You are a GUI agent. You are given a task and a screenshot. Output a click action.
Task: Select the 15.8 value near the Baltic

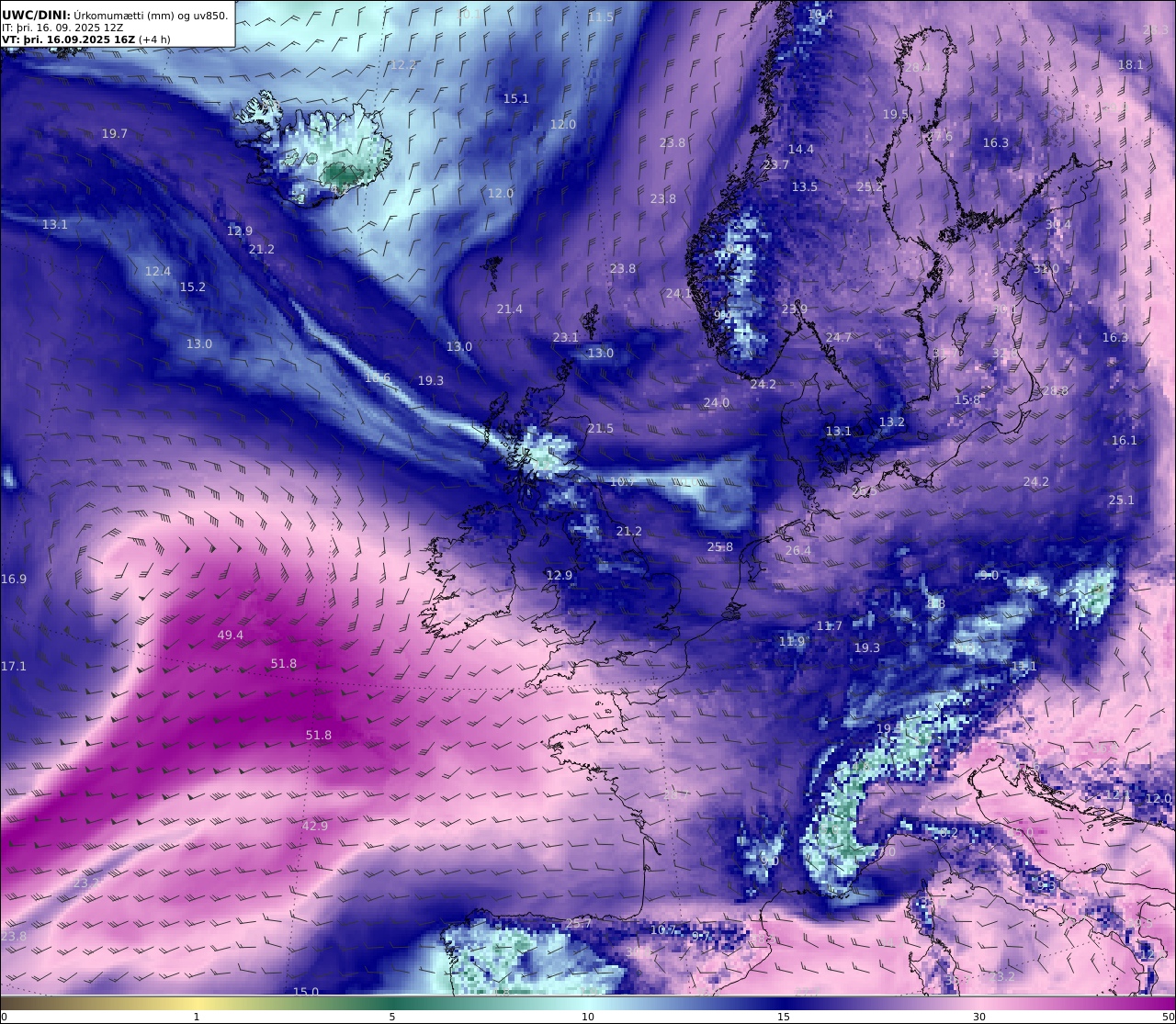[967, 399]
